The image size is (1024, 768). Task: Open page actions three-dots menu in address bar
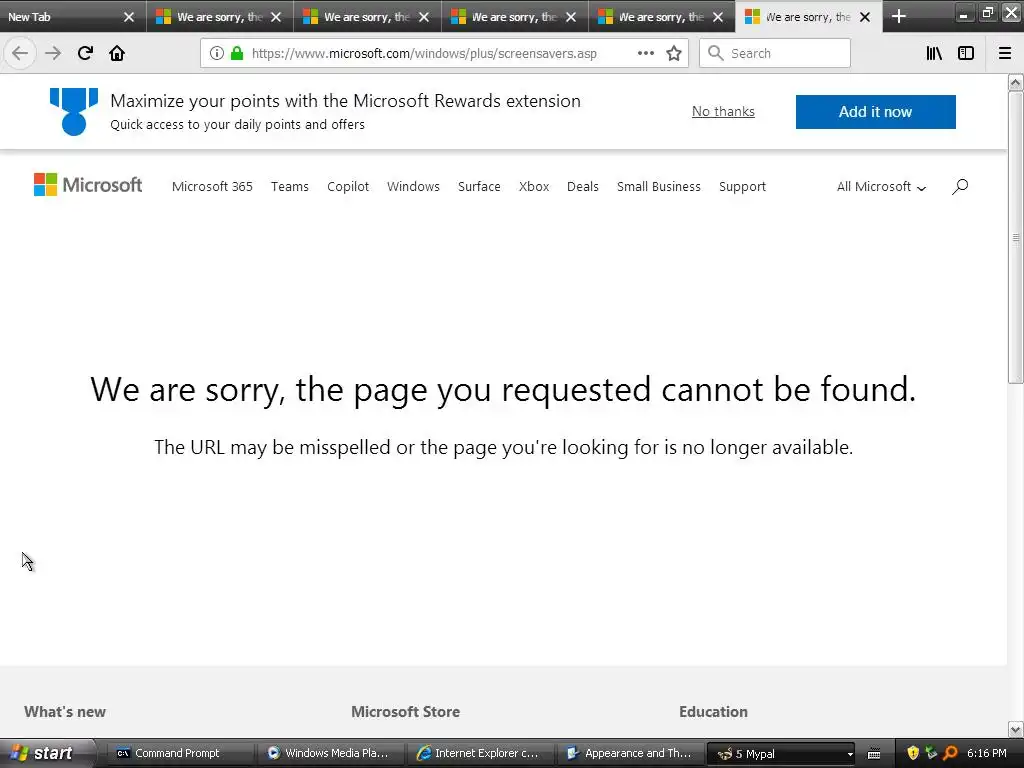(x=645, y=54)
